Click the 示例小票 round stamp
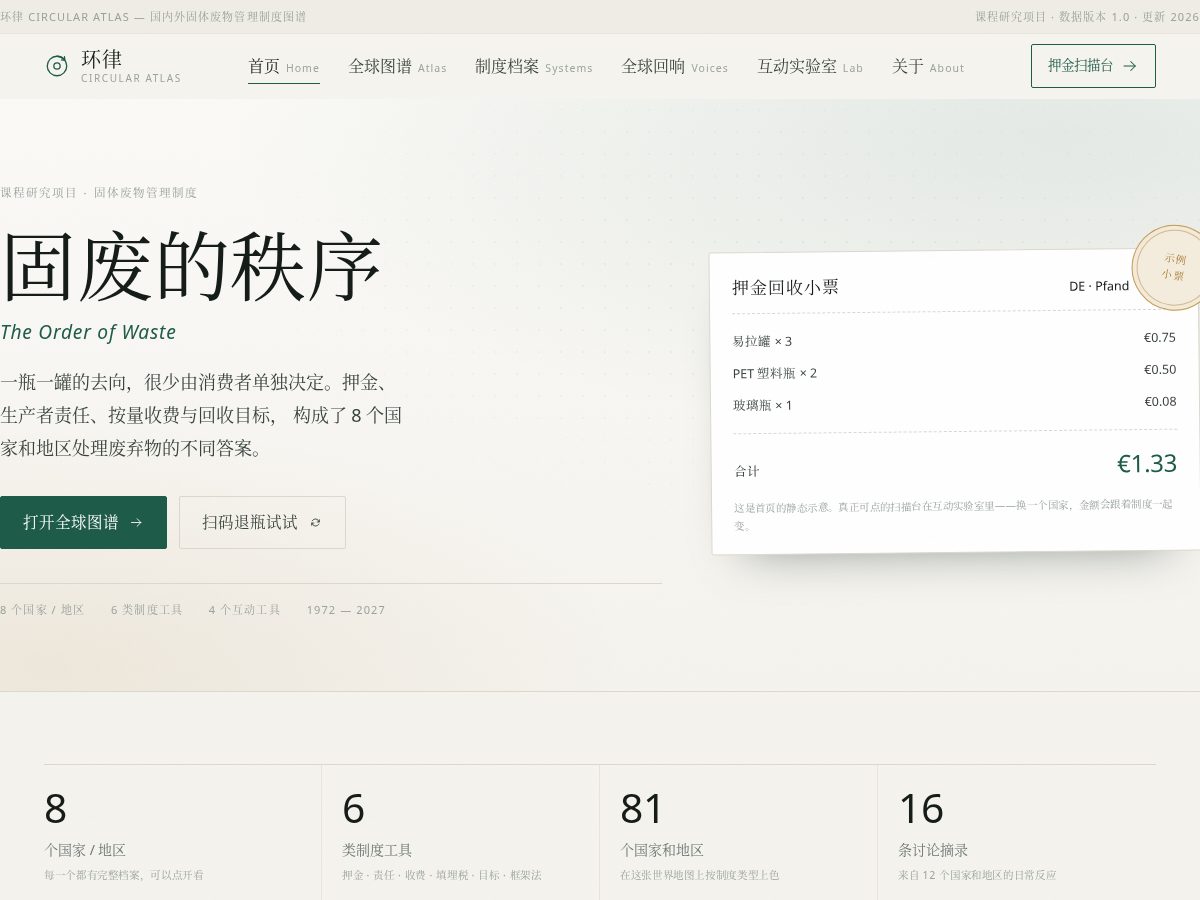1200x900 pixels. (1172, 268)
